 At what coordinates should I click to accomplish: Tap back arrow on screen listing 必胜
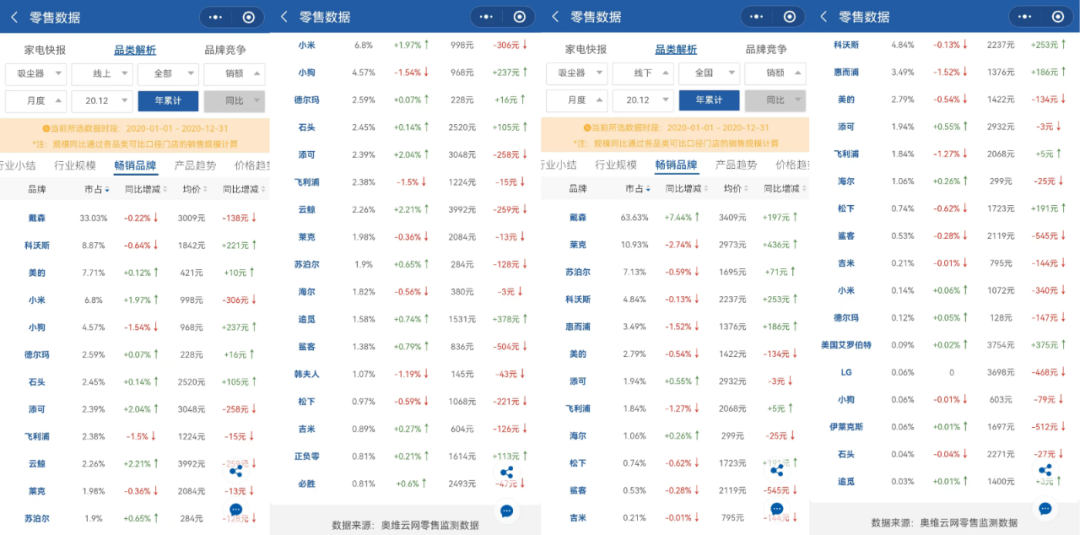coord(284,17)
